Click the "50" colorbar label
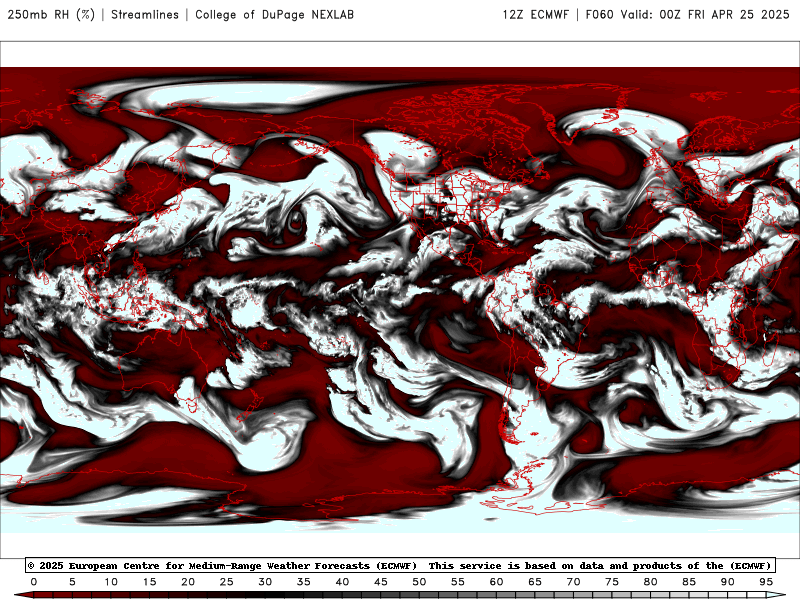The image size is (800, 600). pos(419,582)
